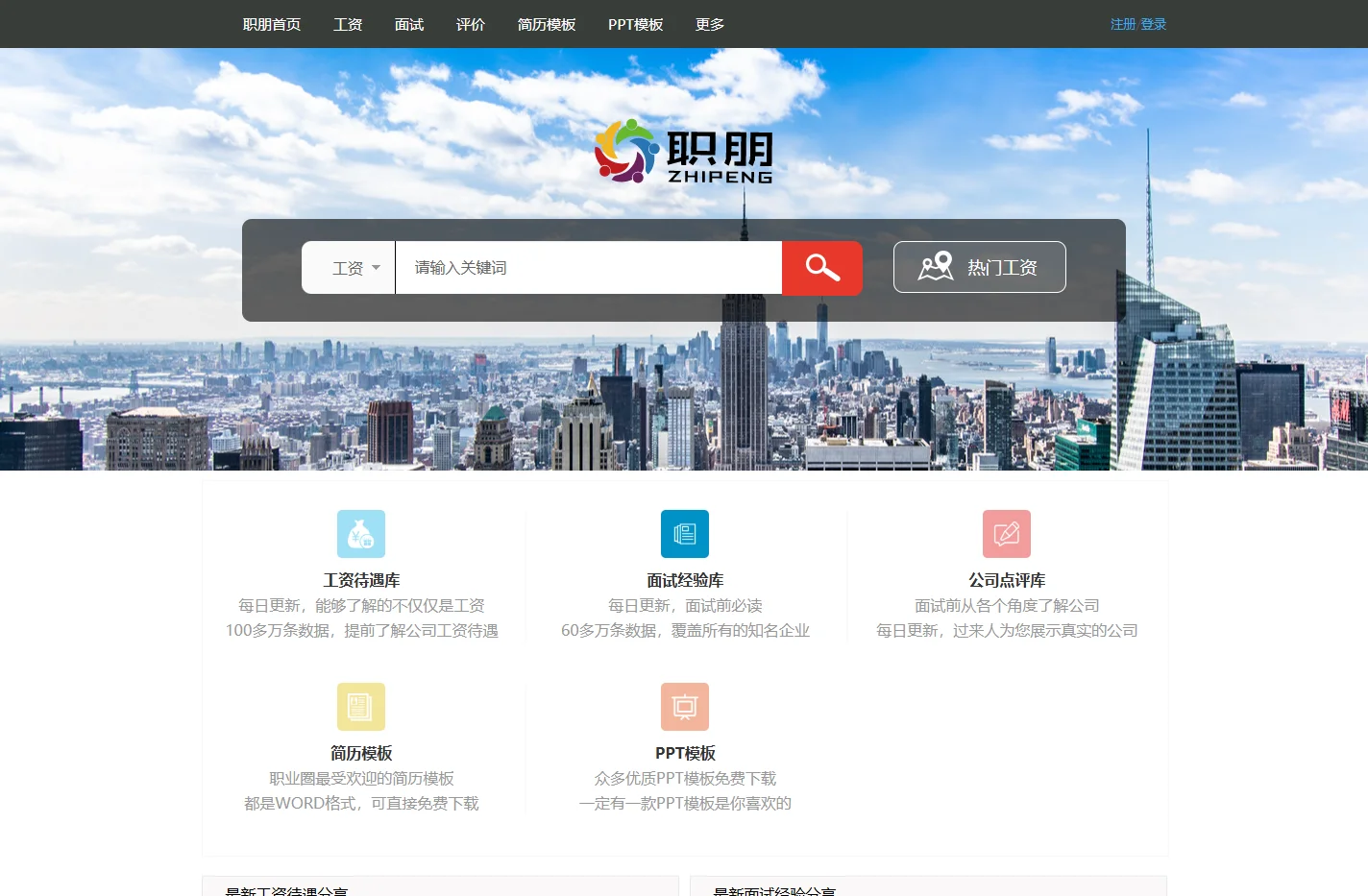Click text 众多优质PPT模板免费下载
1368x896 pixels.
pos(685,778)
